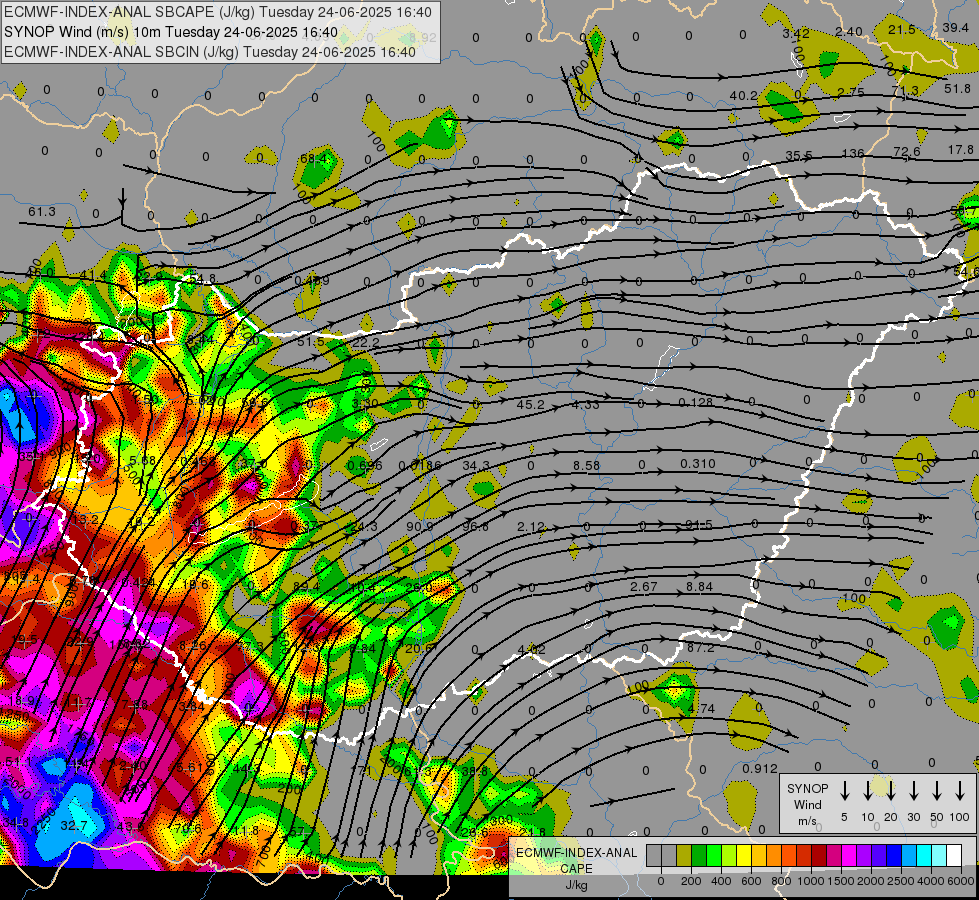Viewport: 979px width, 900px height.
Task: Click the map value 2.67
Action: pyautogui.click(x=644, y=586)
